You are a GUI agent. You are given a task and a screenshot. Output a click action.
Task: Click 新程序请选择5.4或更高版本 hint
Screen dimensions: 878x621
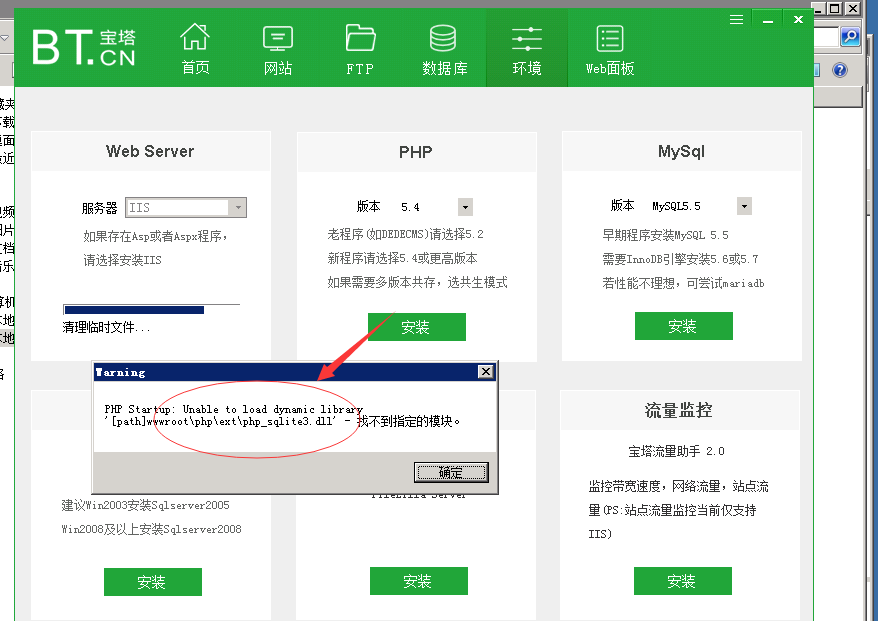coord(403,258)
